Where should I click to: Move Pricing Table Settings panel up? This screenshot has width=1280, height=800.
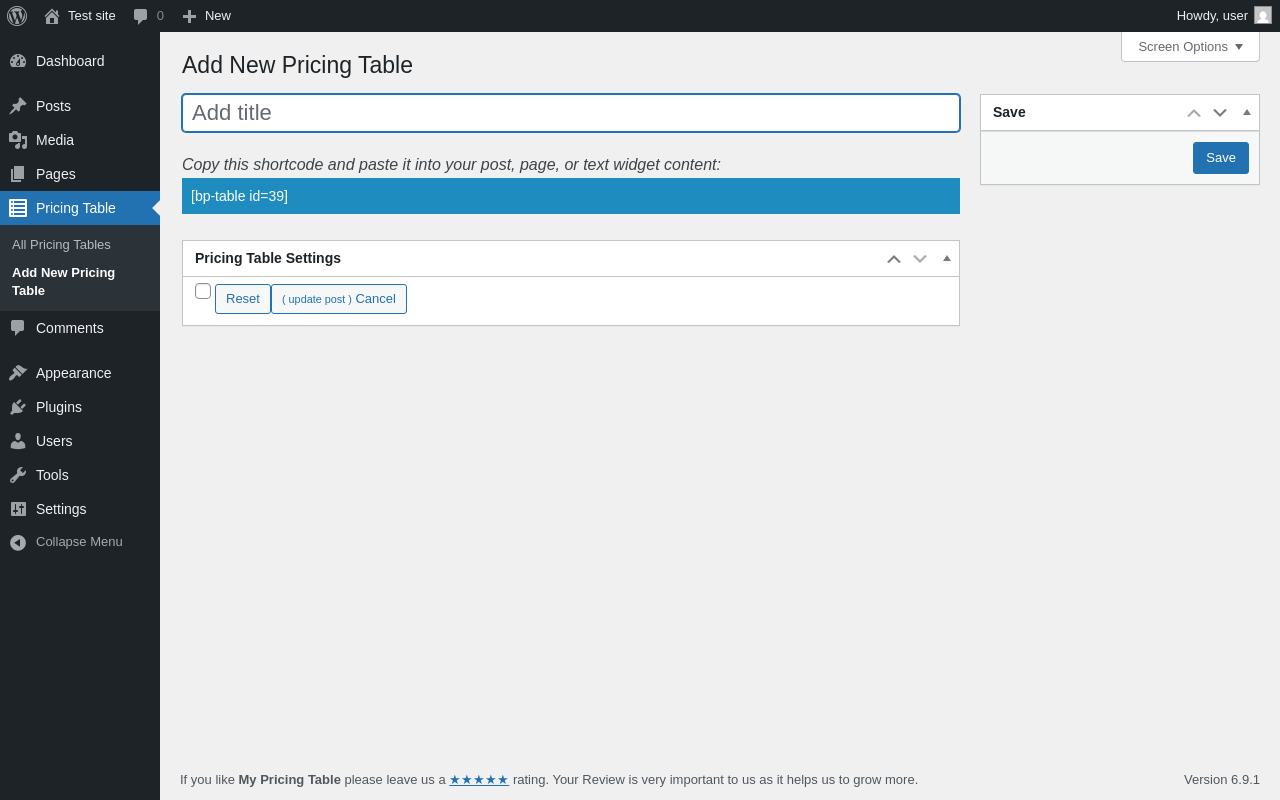(x=894, y=259)
